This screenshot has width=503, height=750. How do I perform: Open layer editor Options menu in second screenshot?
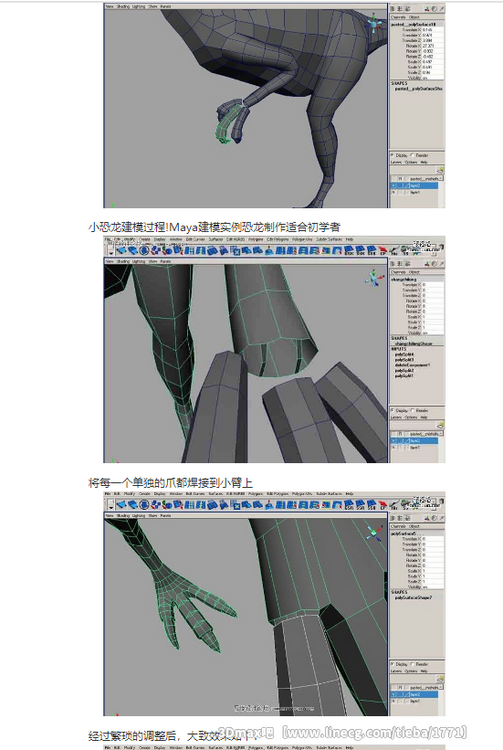point(411,417)
